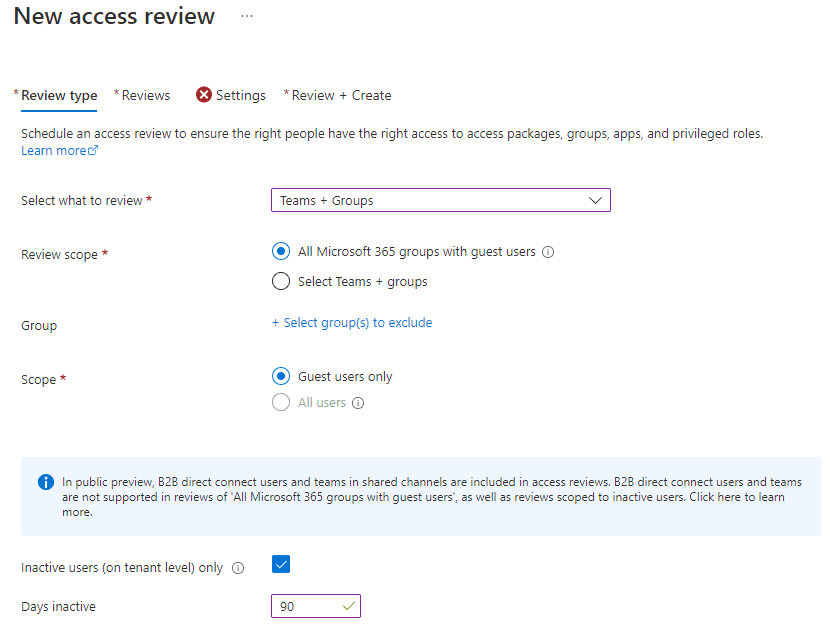Screen dimensions: 829x627
Task: Click the external link icon after Learn more
Action: (x=94, y=151)
